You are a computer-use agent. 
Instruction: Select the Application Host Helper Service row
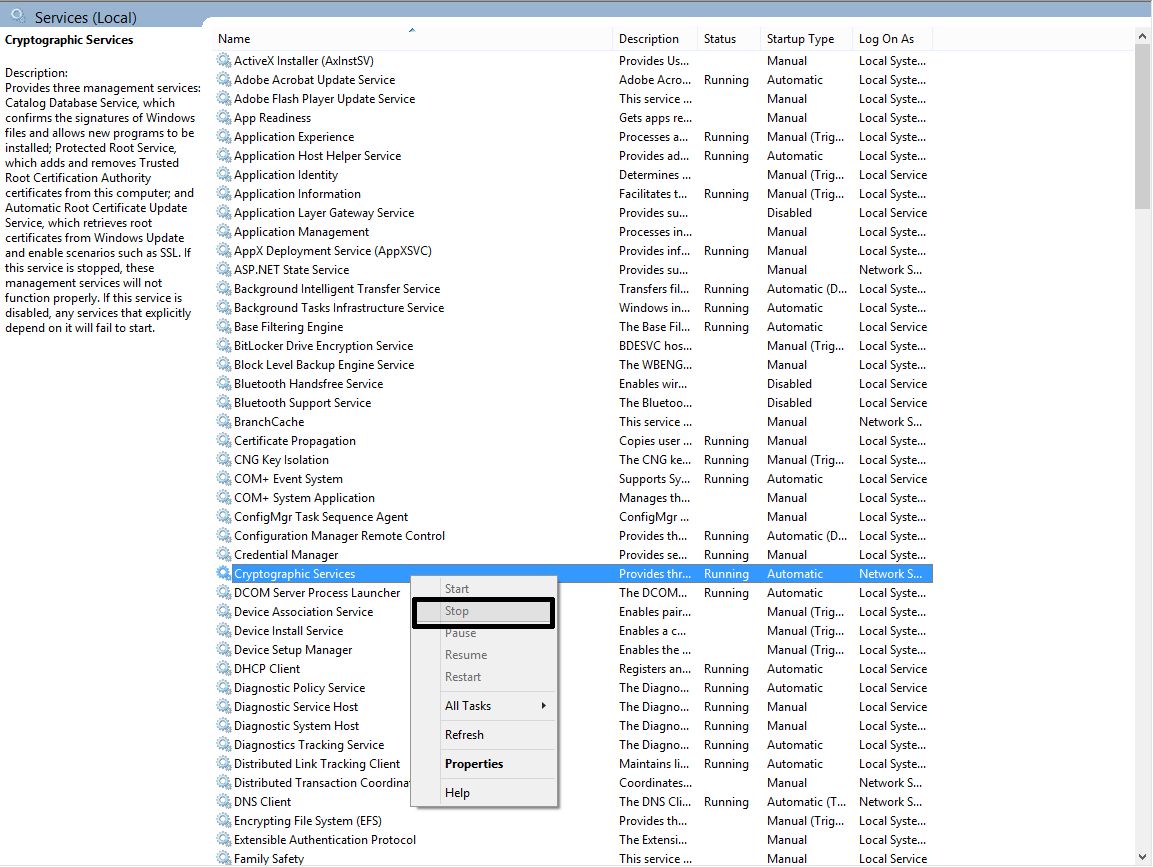coord(574,156)
